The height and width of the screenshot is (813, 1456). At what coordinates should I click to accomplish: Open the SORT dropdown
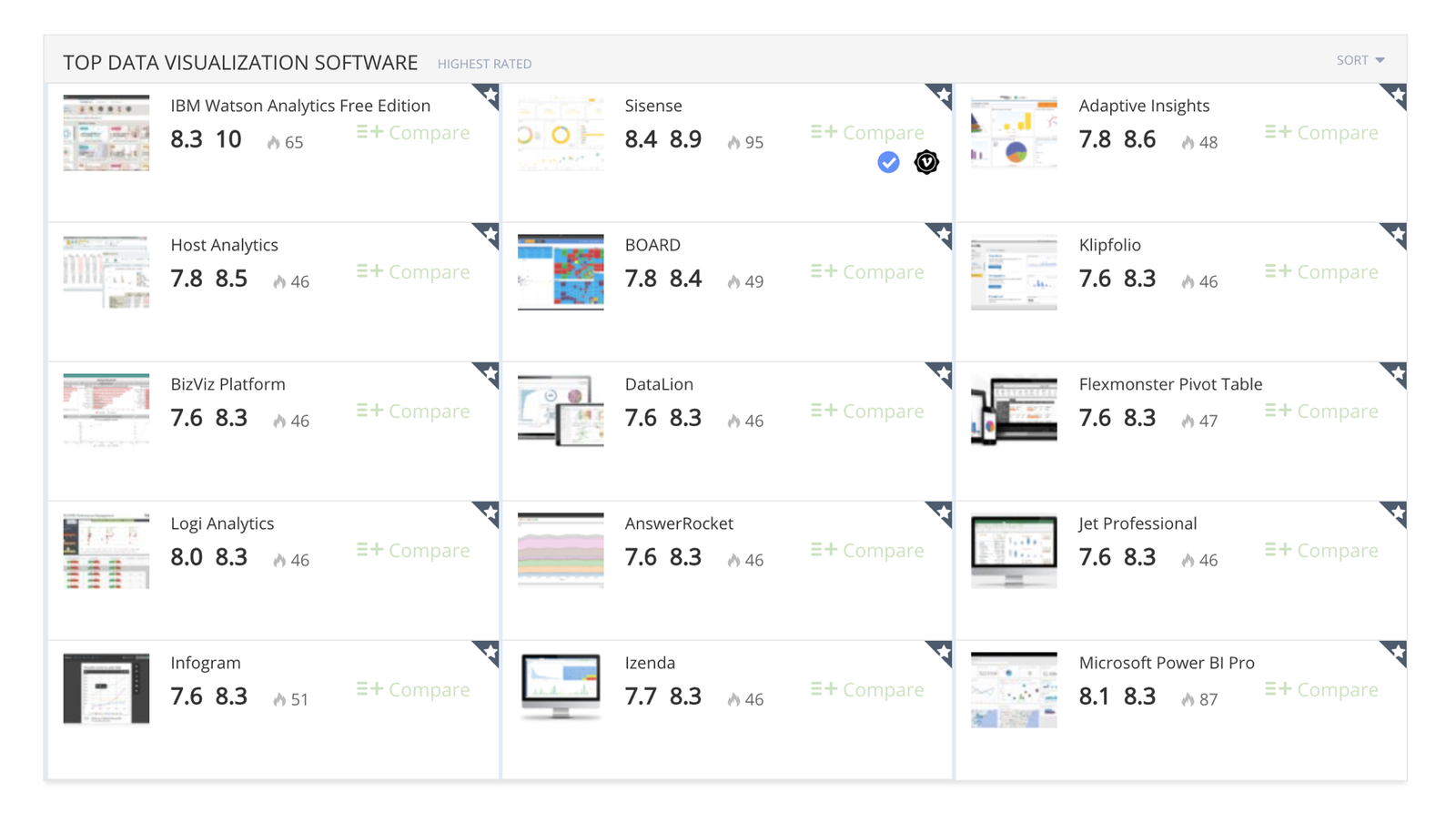1360,60
